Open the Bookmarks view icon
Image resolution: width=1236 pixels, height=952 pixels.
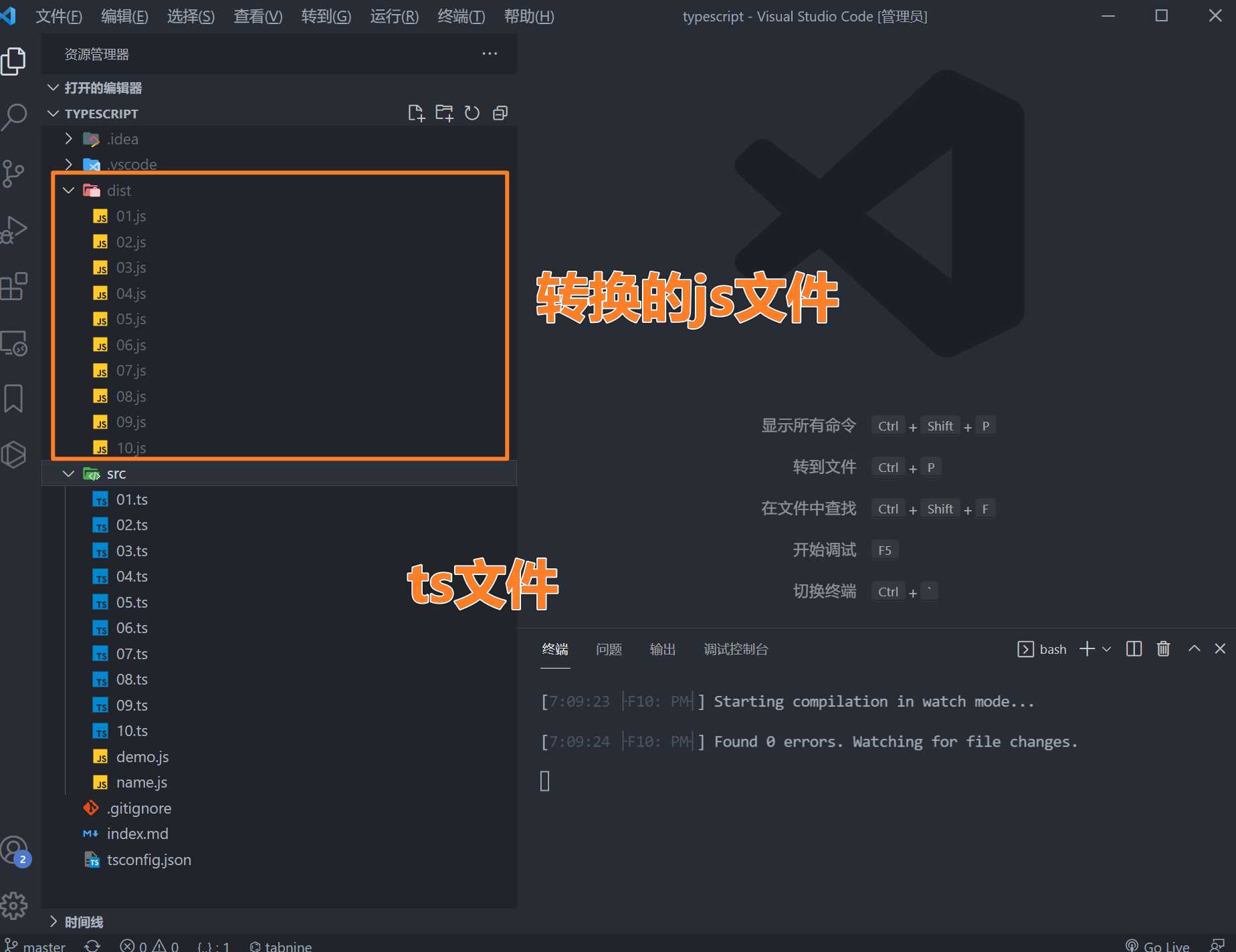[x=13, y=398]
